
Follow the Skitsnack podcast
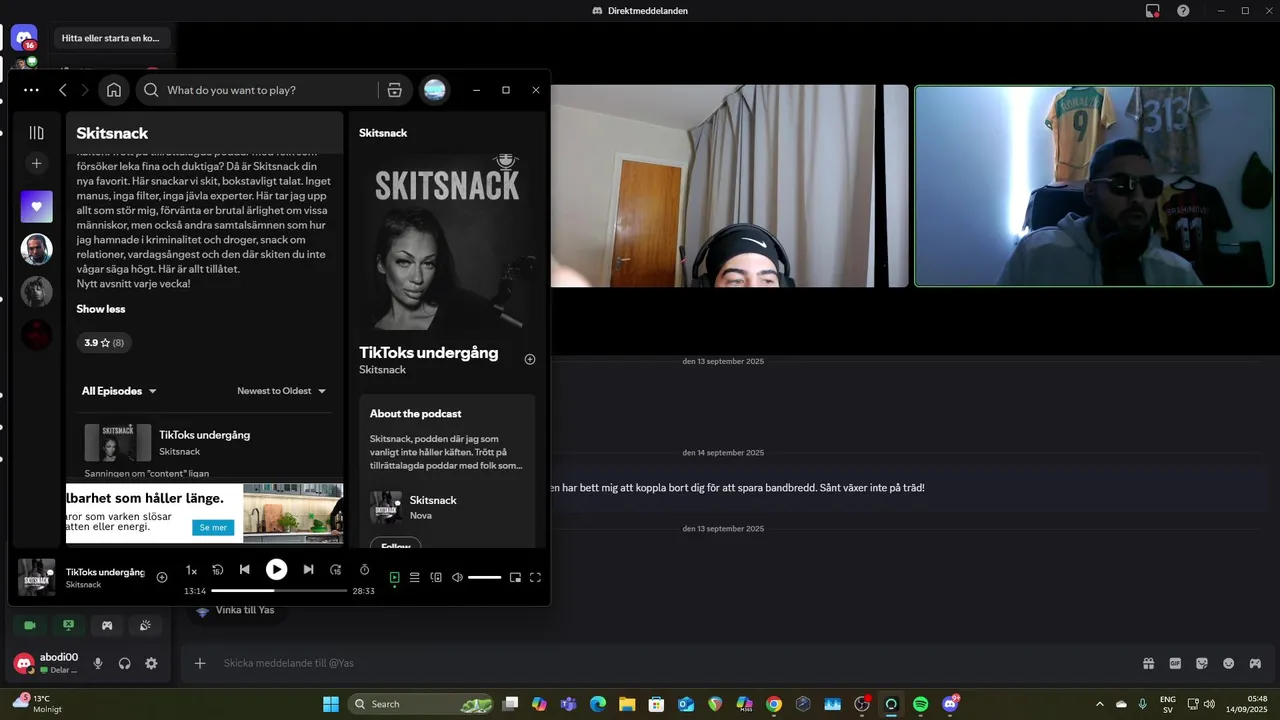[x=396, y=544]
